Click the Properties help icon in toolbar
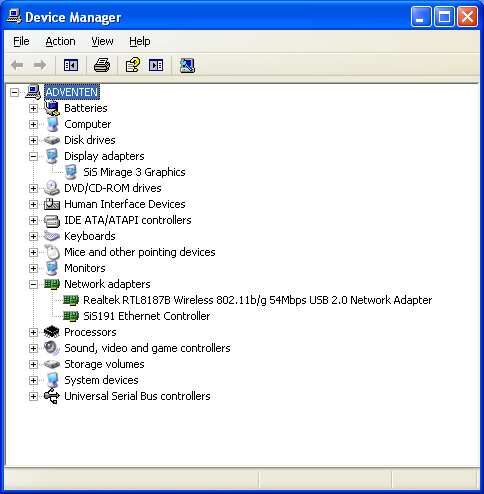The image size is (484, 494). [133, 65]
